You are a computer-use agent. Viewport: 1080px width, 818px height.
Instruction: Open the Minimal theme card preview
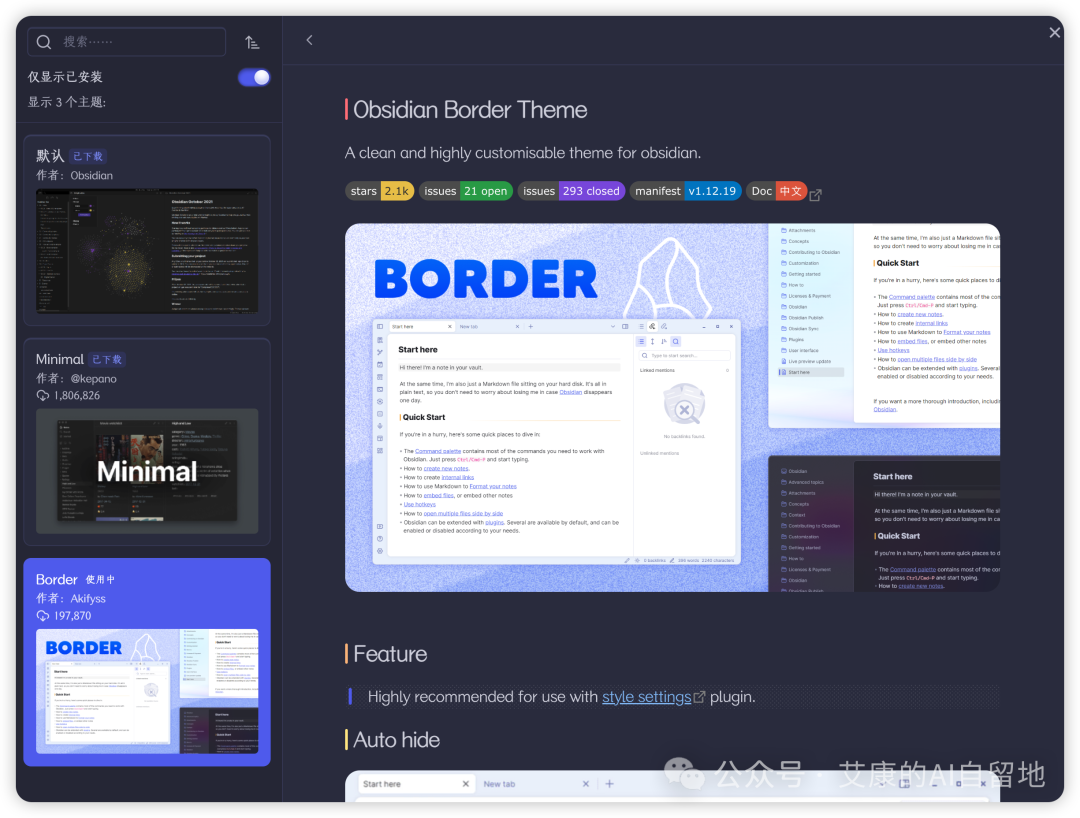147,471
